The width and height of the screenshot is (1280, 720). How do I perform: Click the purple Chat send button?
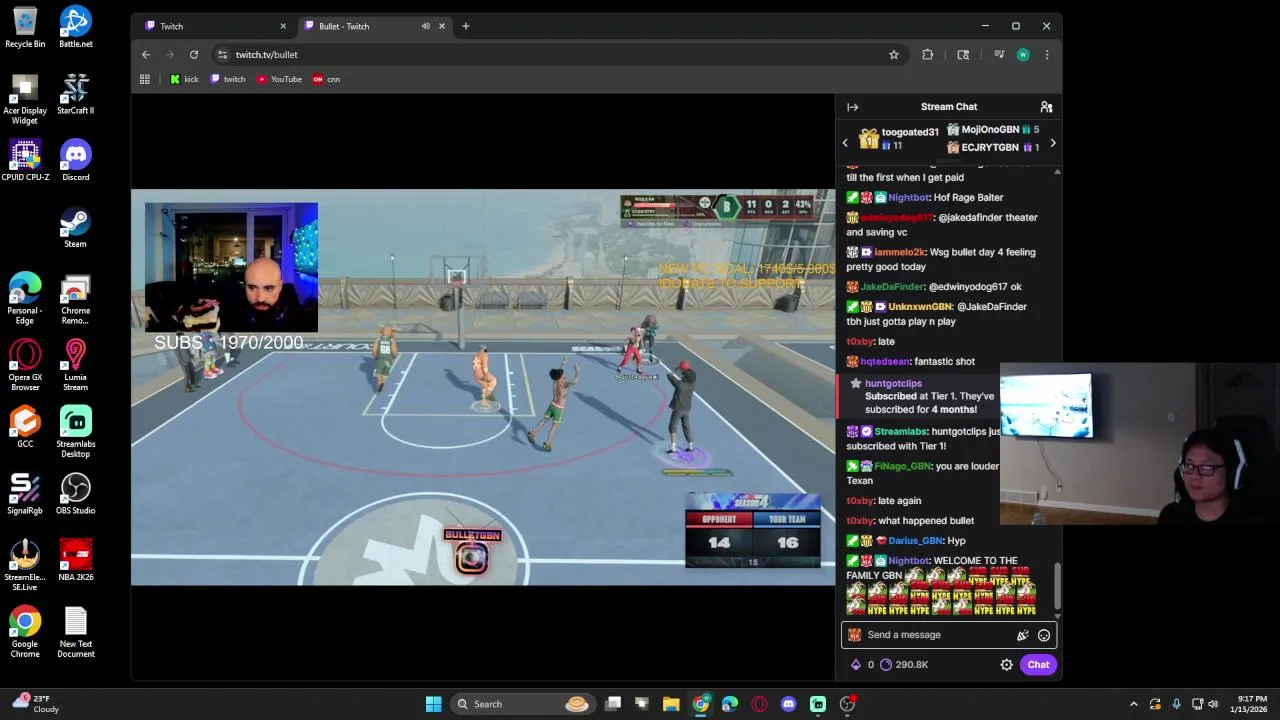(x=1038, y=665)
